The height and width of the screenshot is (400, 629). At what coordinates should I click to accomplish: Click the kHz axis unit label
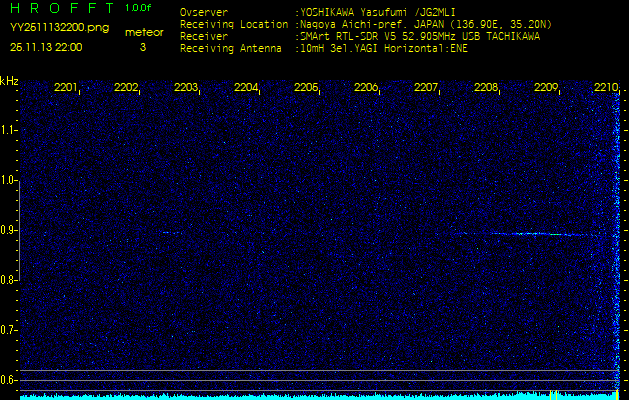pos(9,81)
